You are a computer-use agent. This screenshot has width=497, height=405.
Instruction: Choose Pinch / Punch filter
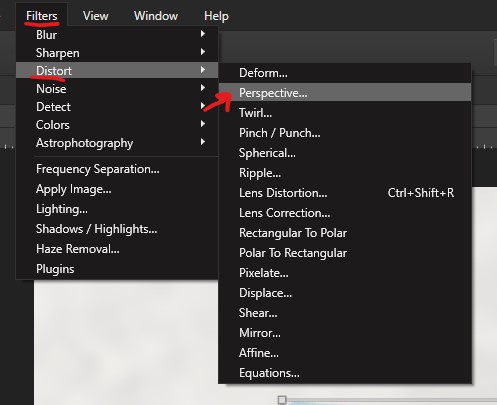[345, 133]
